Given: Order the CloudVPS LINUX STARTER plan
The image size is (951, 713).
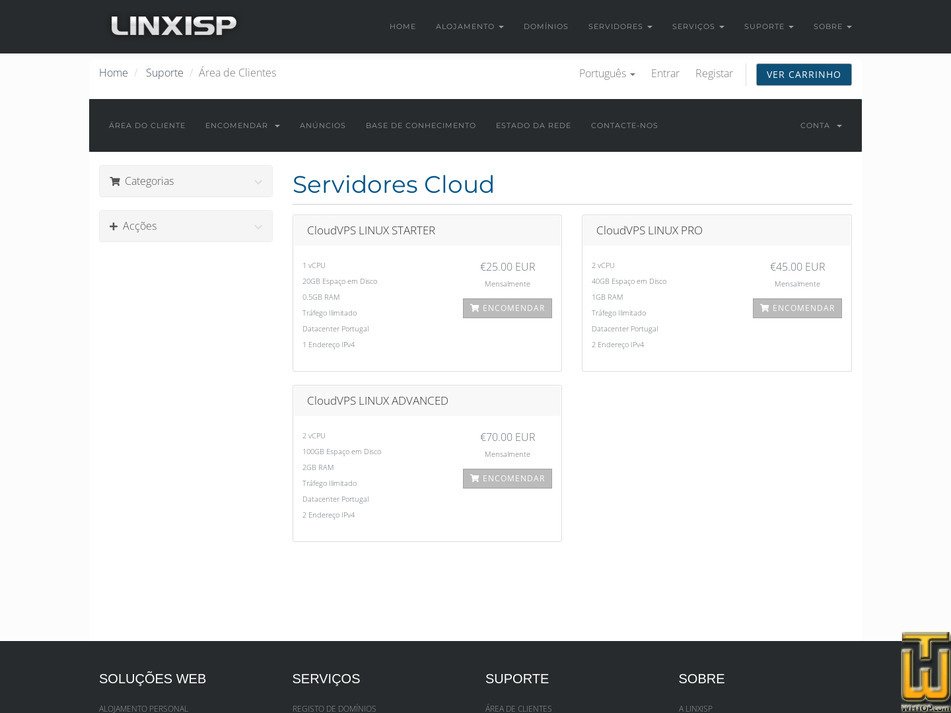Looking at the screenshot, I should point(507,308).
